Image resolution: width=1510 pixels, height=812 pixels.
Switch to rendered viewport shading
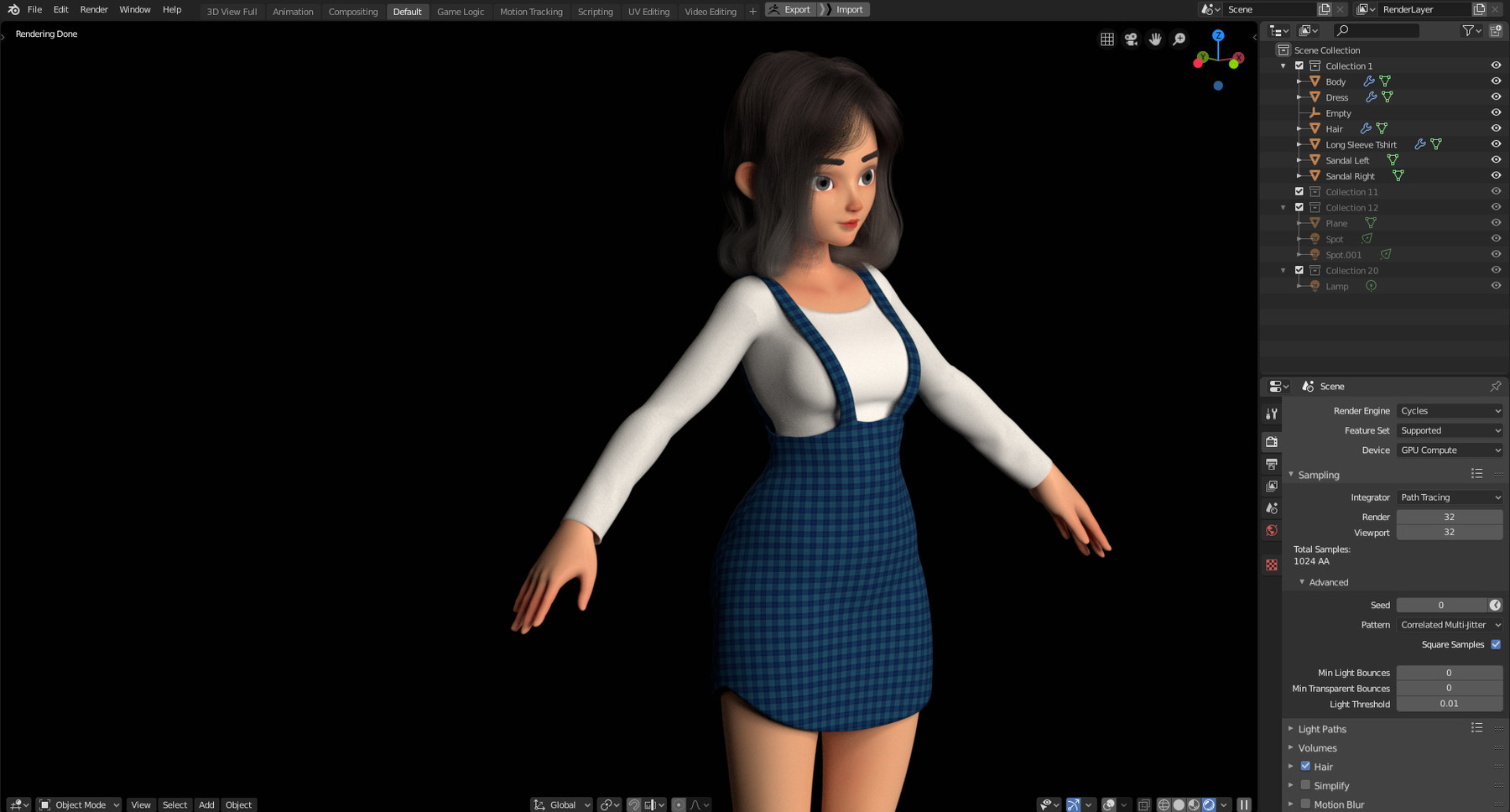(1209, 804)
